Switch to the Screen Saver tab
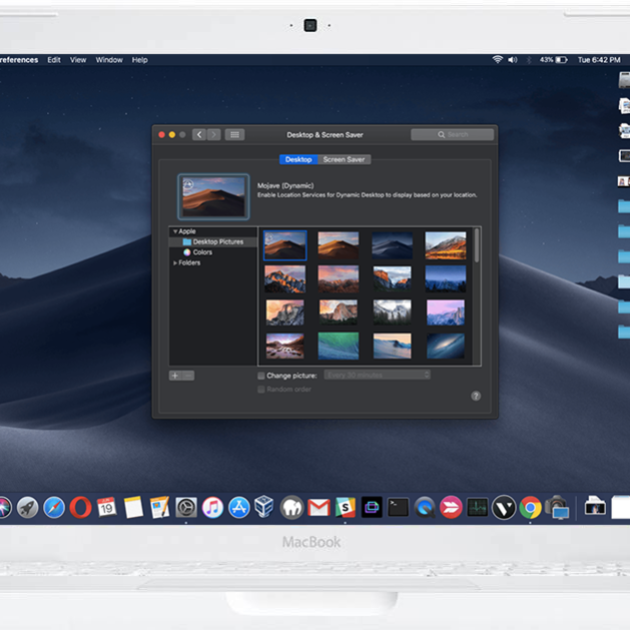The height and width of the screenshot is (630, 630). 344,159
